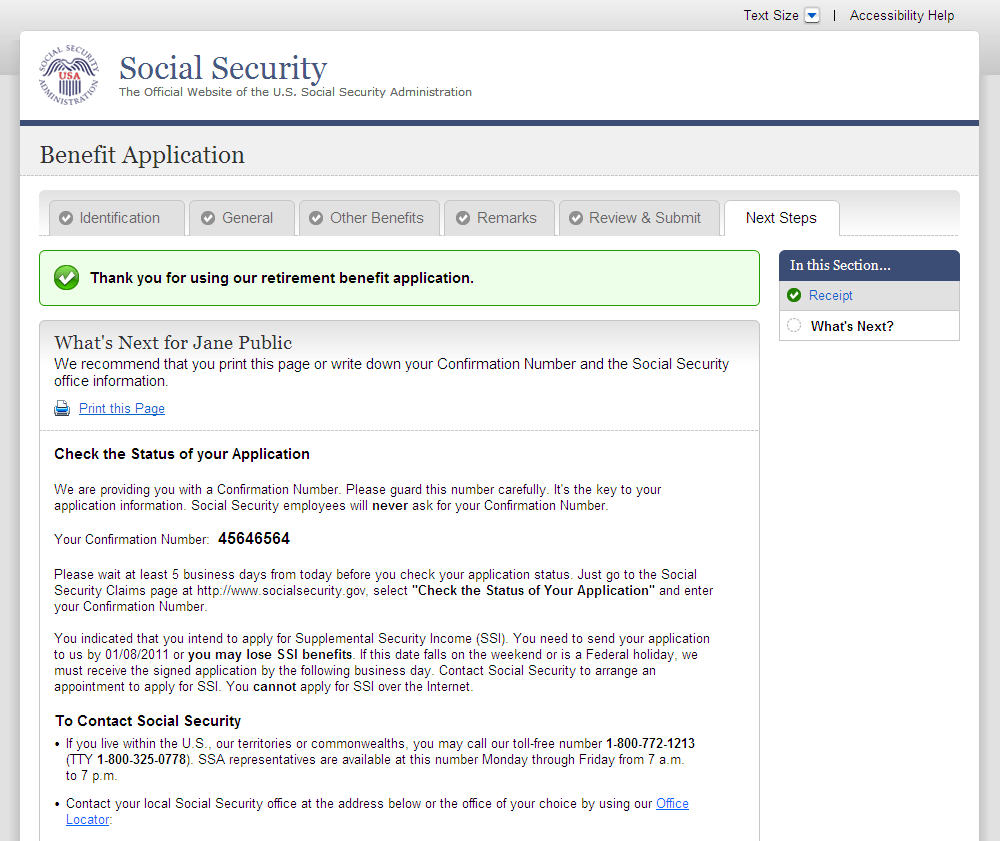Image resolution: width=1003 pixels, height=841 pixels.
Task: Go to the Review & Submit tab
Action: (x=645, y=218)
